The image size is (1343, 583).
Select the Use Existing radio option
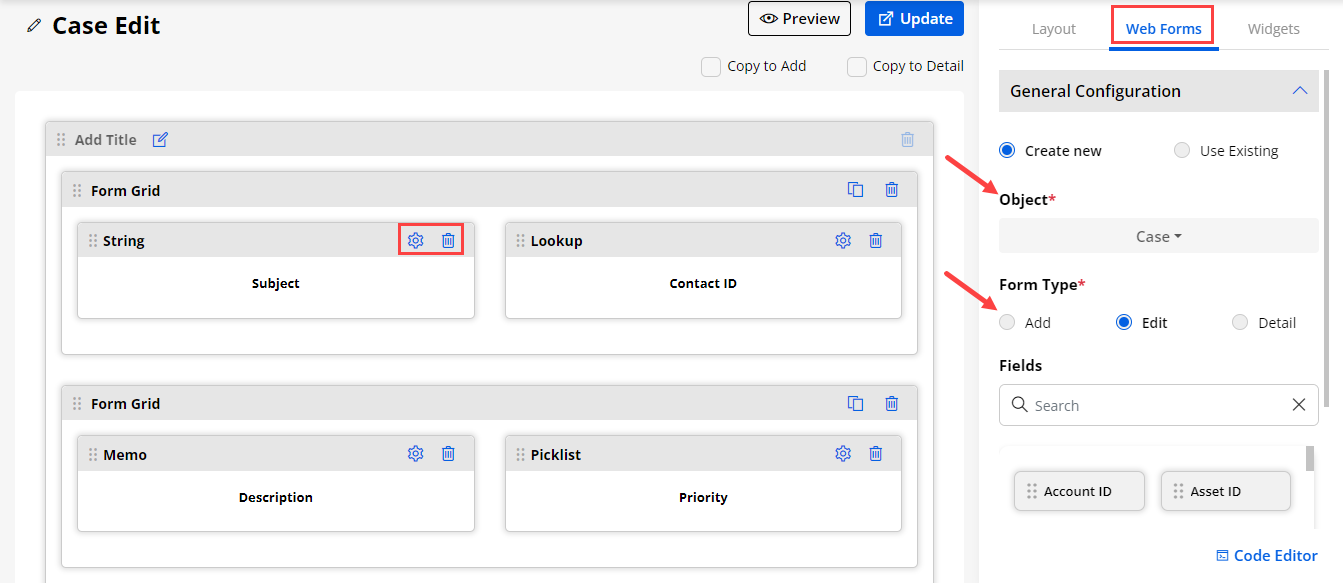pos(1182,151)
